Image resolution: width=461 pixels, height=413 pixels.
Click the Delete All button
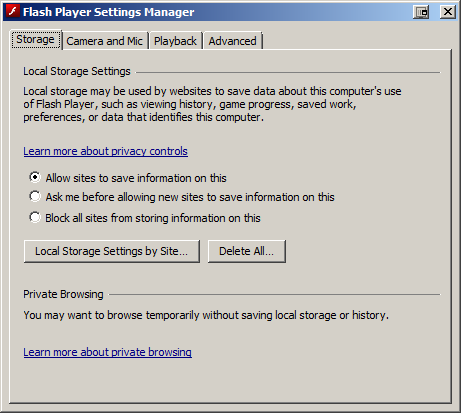click(x=247, y=251)
